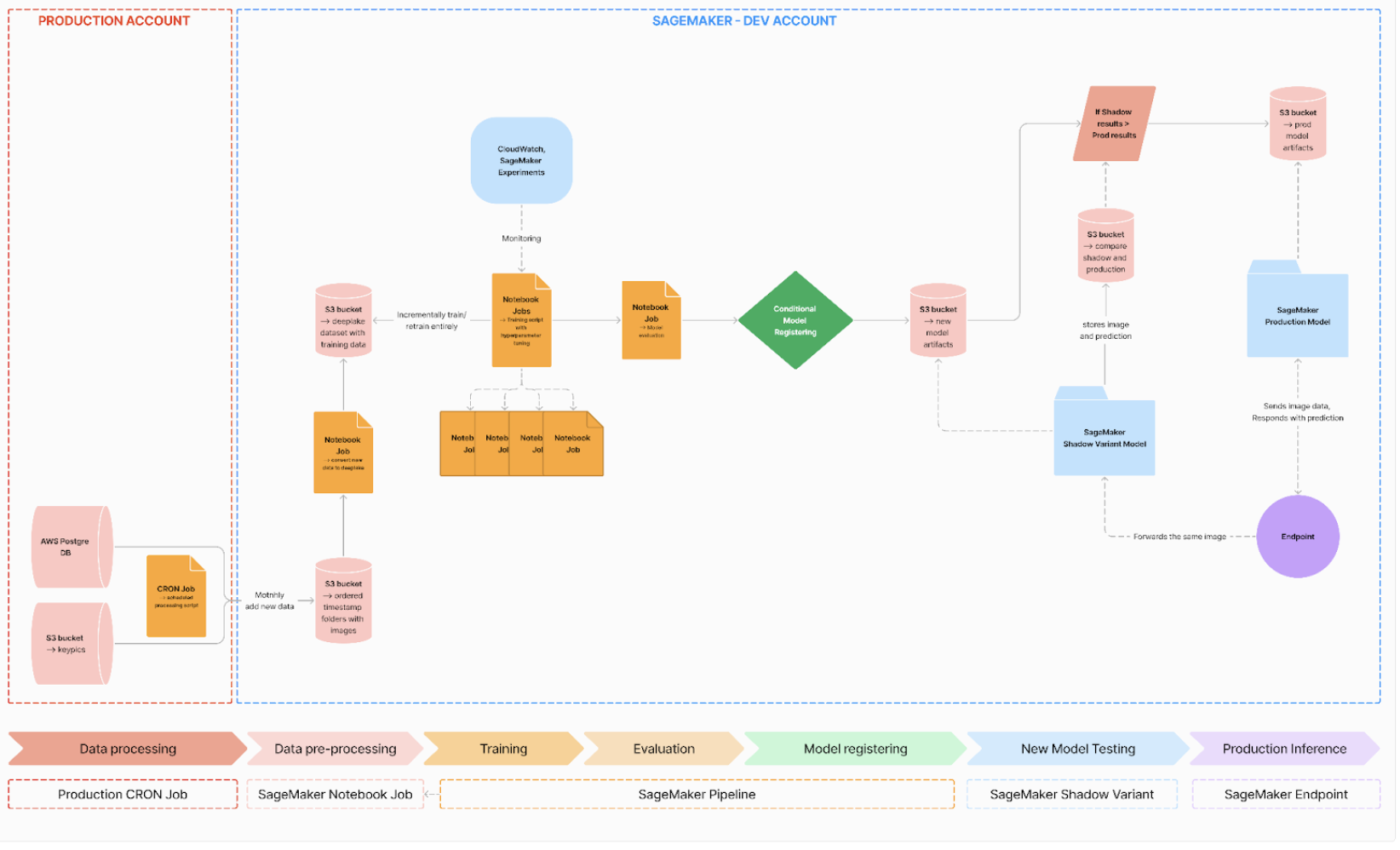The height and width of the screenshot is (850, 1400).
Task: Click the CloudWatch, SageMaker Experiments node
Action: (522, 161)
